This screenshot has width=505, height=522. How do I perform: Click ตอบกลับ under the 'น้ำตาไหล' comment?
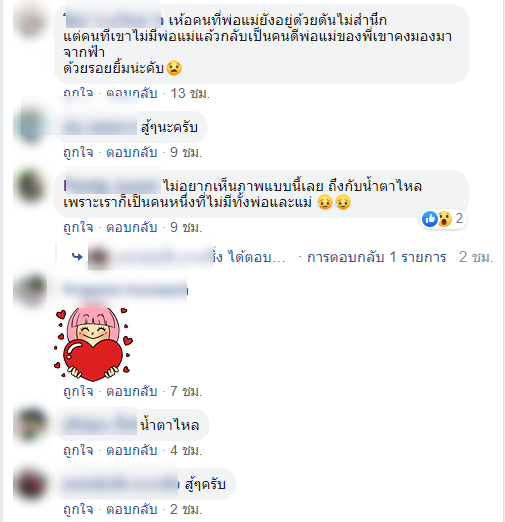coord(132,451)
